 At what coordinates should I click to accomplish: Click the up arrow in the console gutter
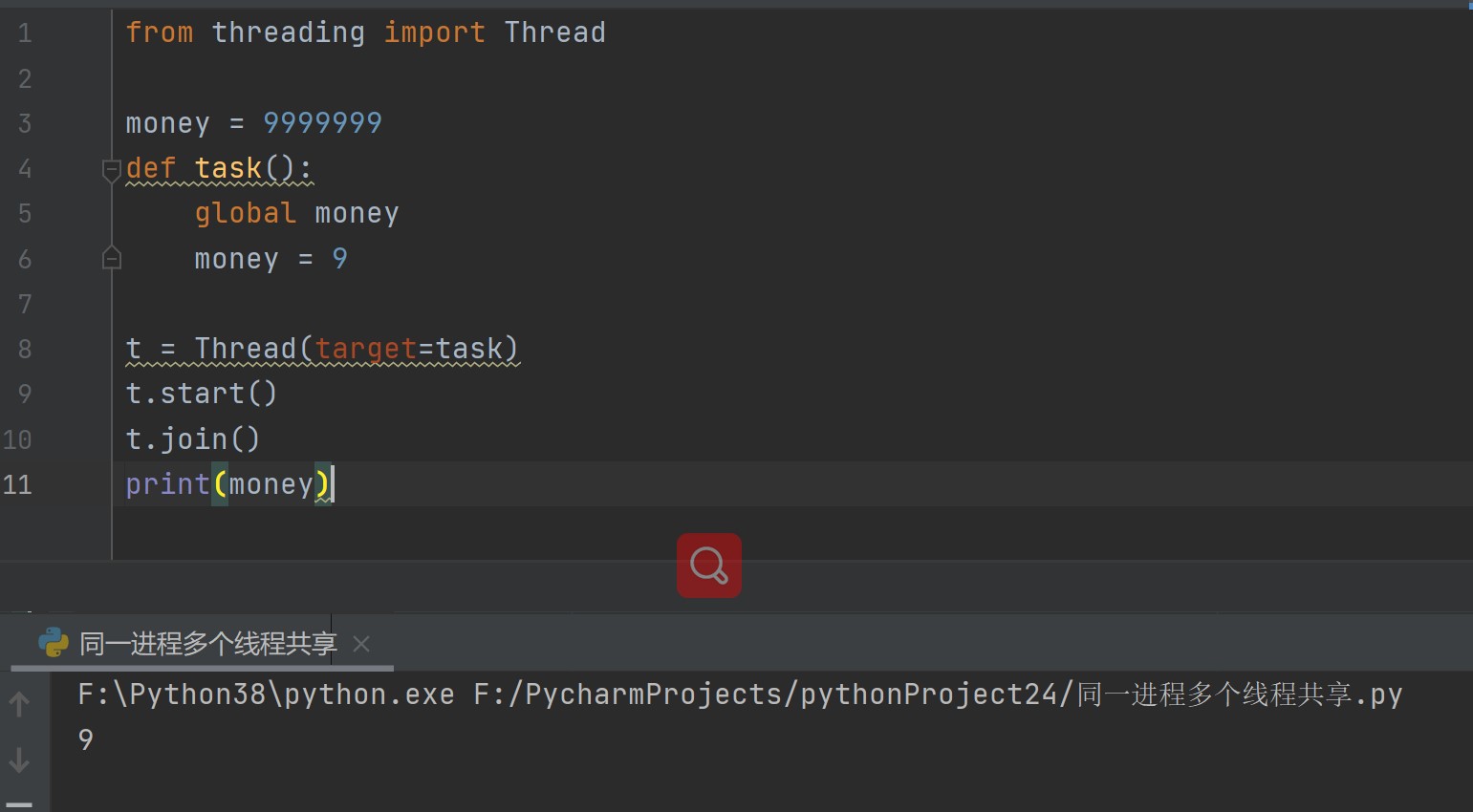[19, 705]
